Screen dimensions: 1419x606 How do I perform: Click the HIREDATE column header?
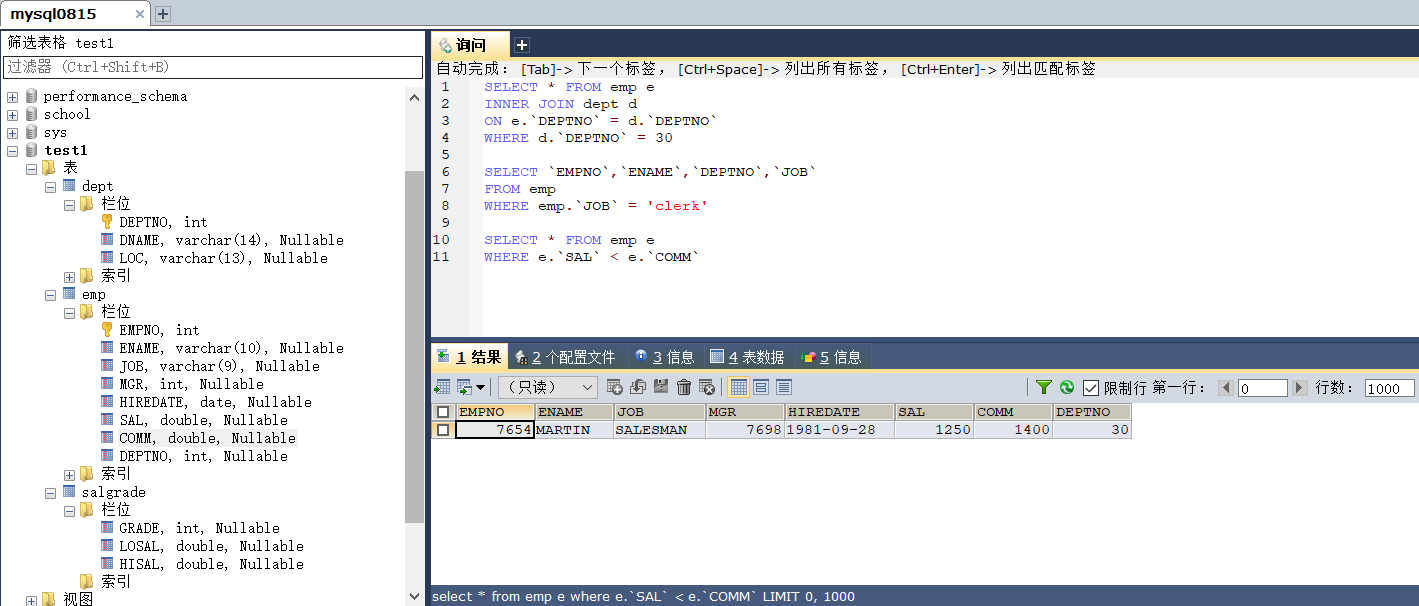pos(839,412)
